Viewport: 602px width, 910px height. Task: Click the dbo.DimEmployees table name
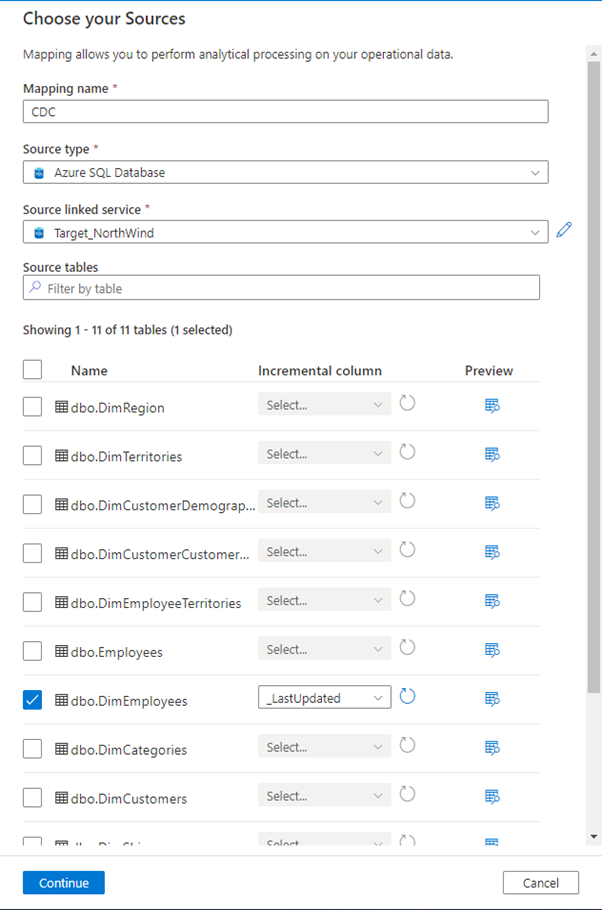click(x=129, y=701)
